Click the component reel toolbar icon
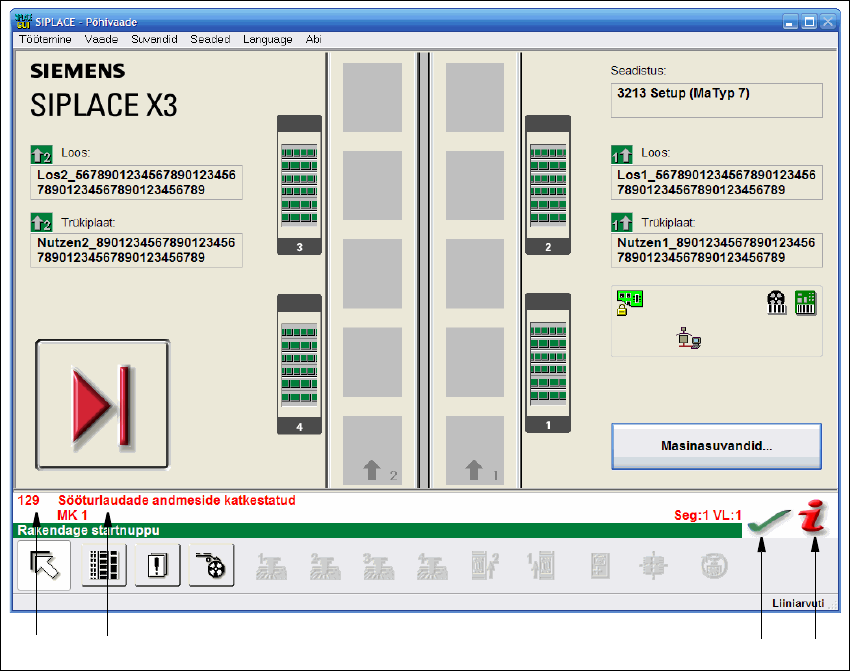Image resolution: width=850 pixels, height=671 pixels. (x=211, y=565)
